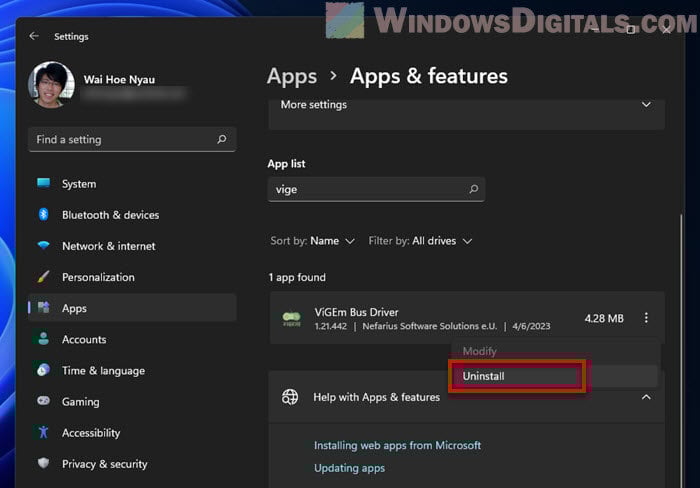
Task: Open the Sort by Name dropdown
Action: (x=312, y=241)
